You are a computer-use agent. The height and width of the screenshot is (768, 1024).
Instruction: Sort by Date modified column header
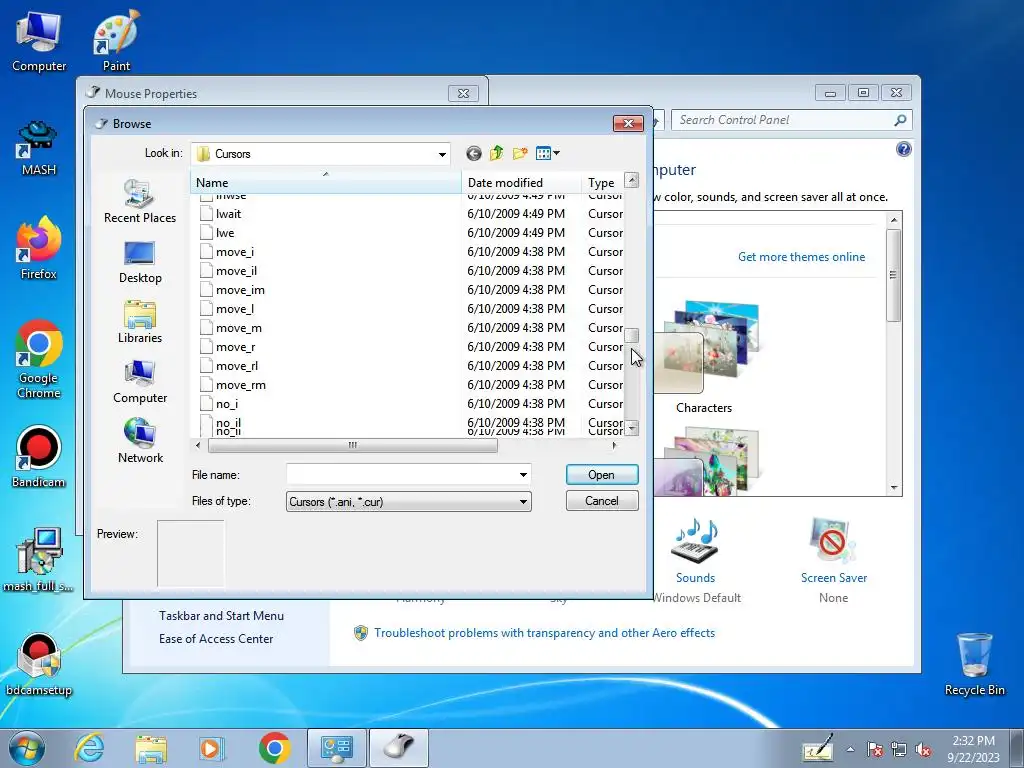[521, 183]
